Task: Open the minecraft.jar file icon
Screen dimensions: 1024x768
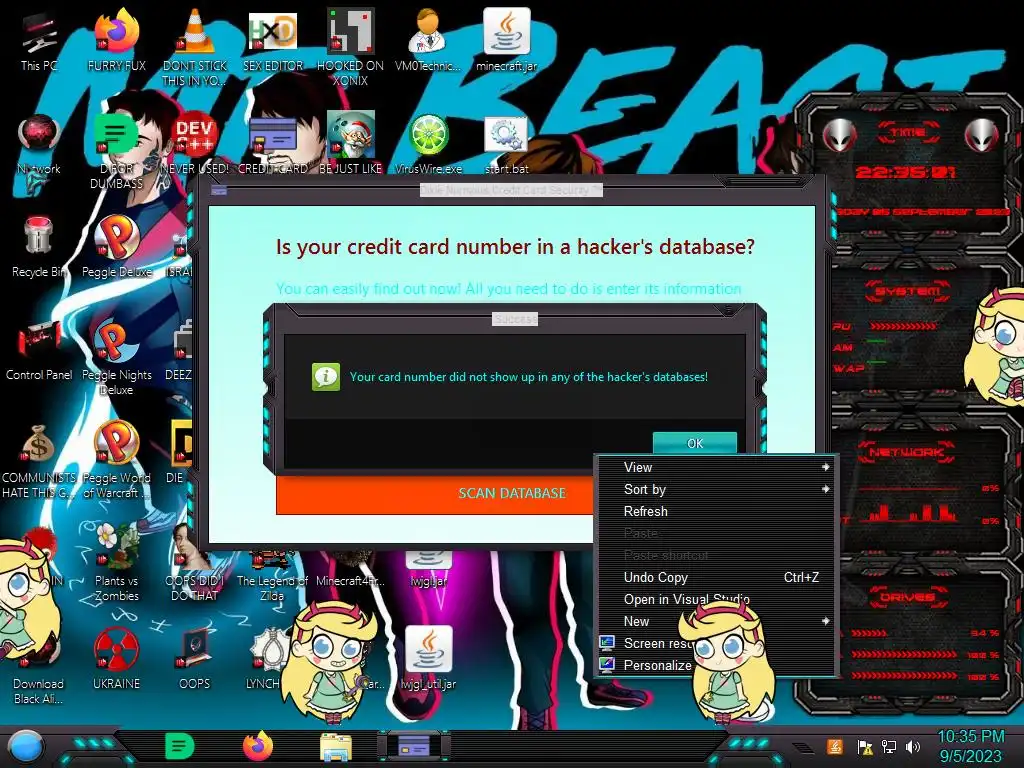Action: point(506,41)
